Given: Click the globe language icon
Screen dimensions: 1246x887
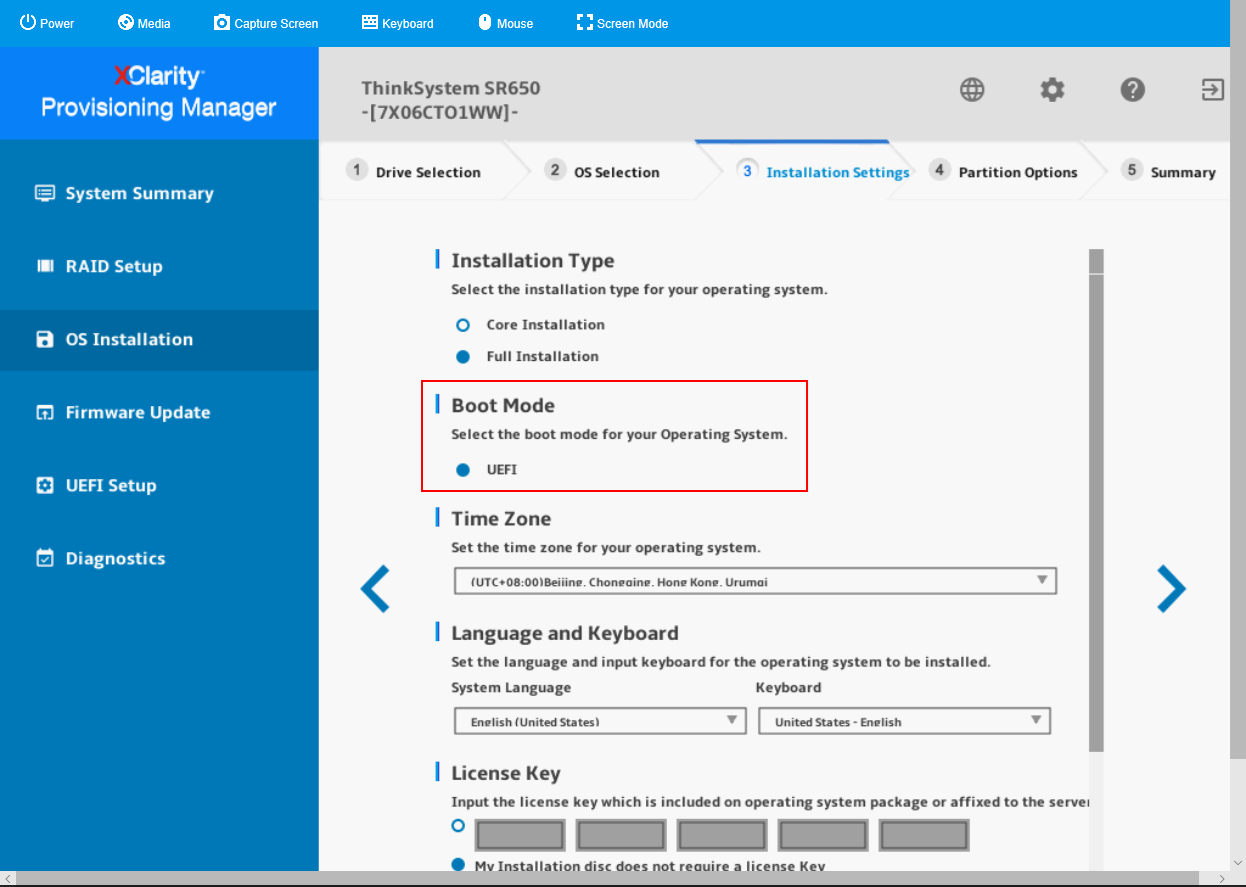Looking at the screenshot, I should click(972, 90).
